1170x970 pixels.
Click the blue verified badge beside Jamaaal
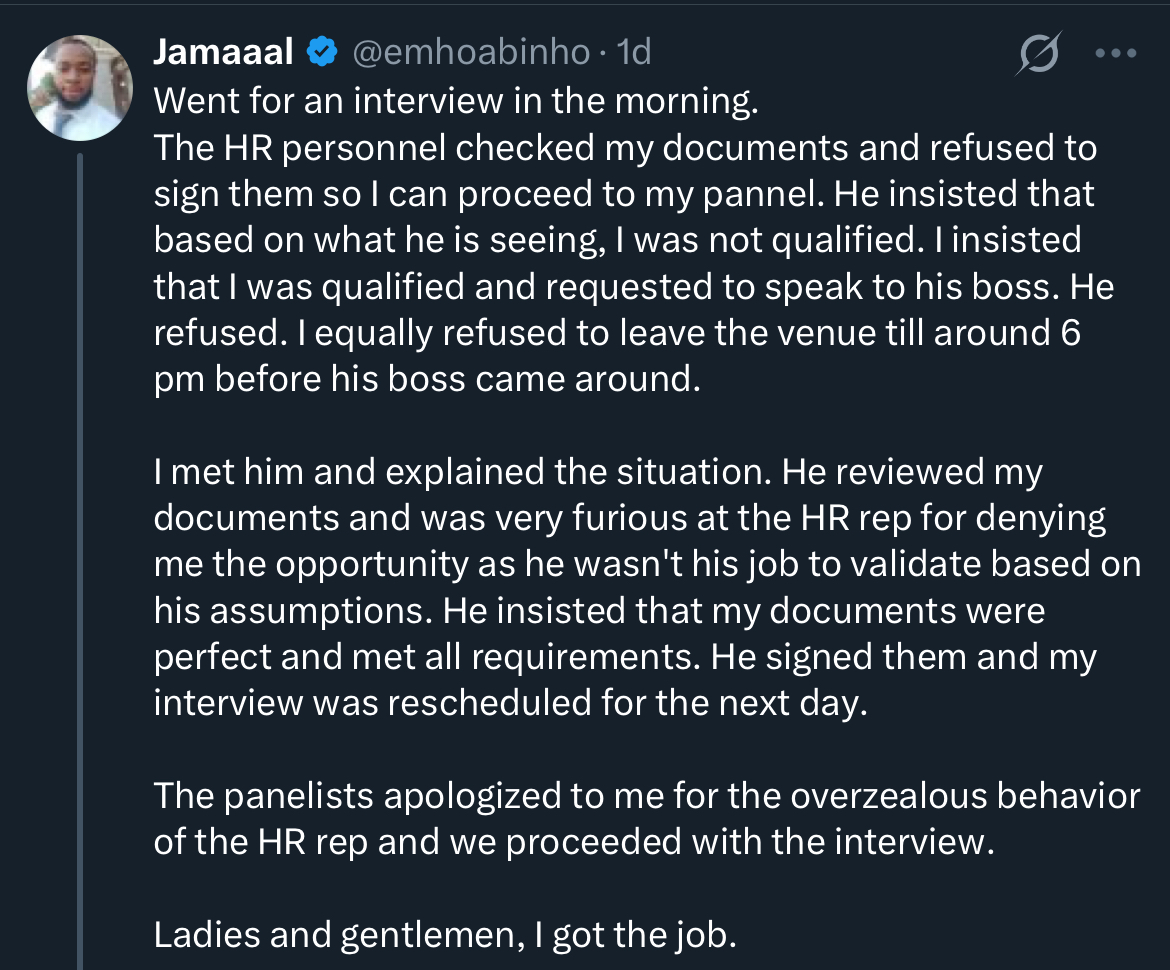coord(322,51)
